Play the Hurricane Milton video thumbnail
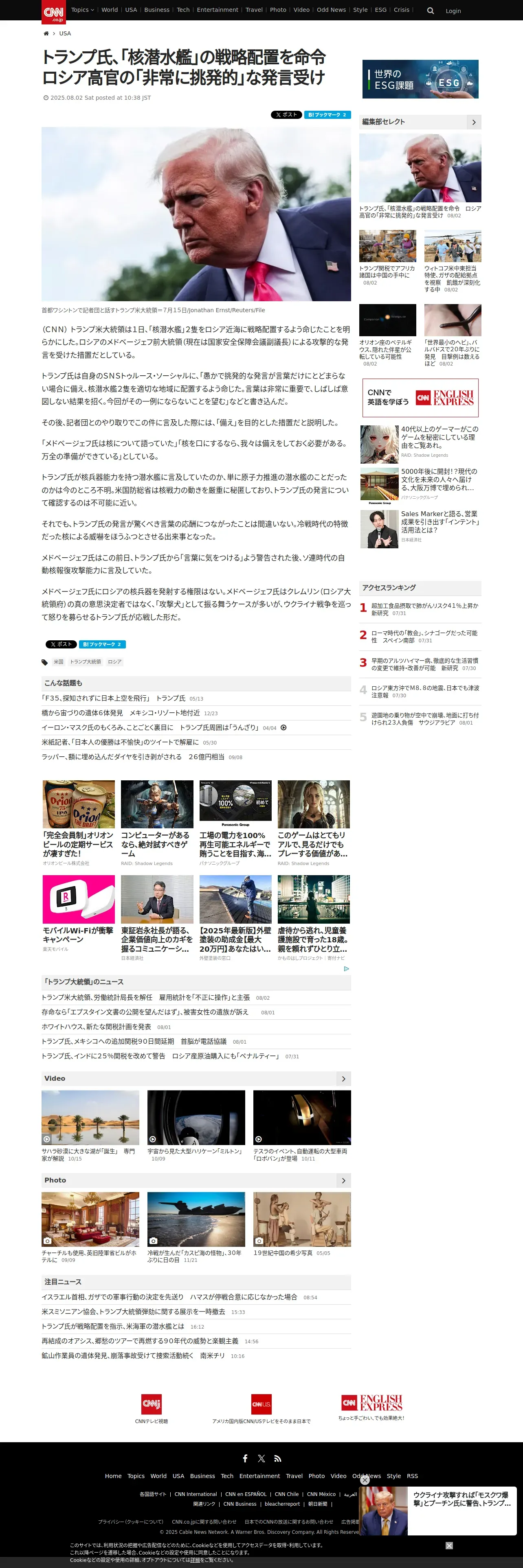This screenshot has height=1568, width=523. tap(196, 1117)
